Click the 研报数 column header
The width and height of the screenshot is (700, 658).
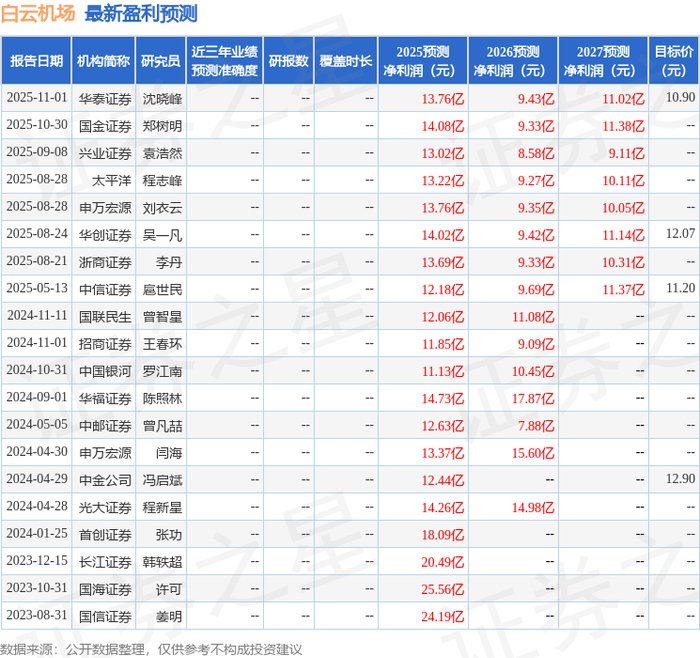click(x=288, y=61)
